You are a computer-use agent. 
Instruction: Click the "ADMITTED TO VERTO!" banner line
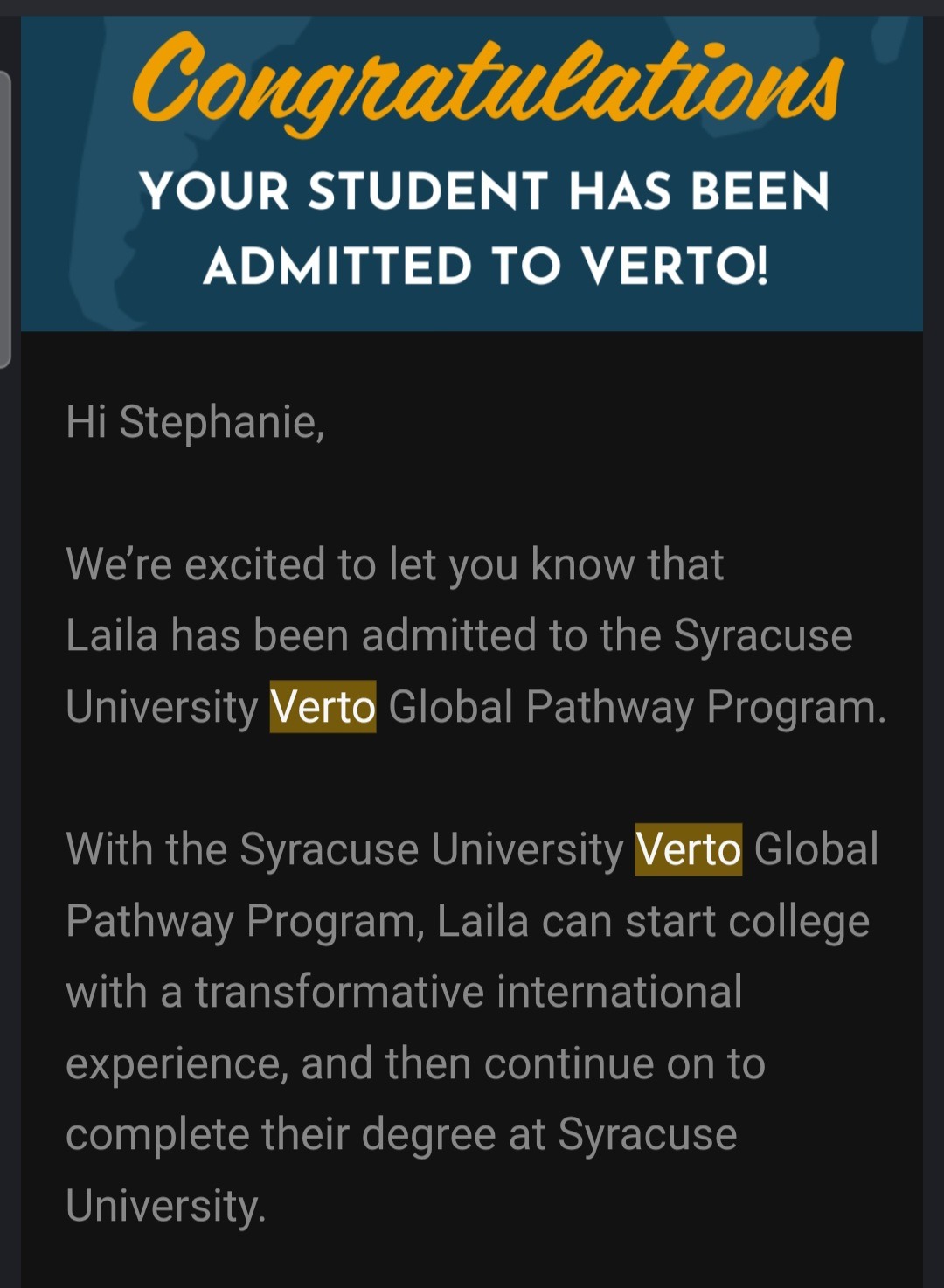click(x=486, y=266)
